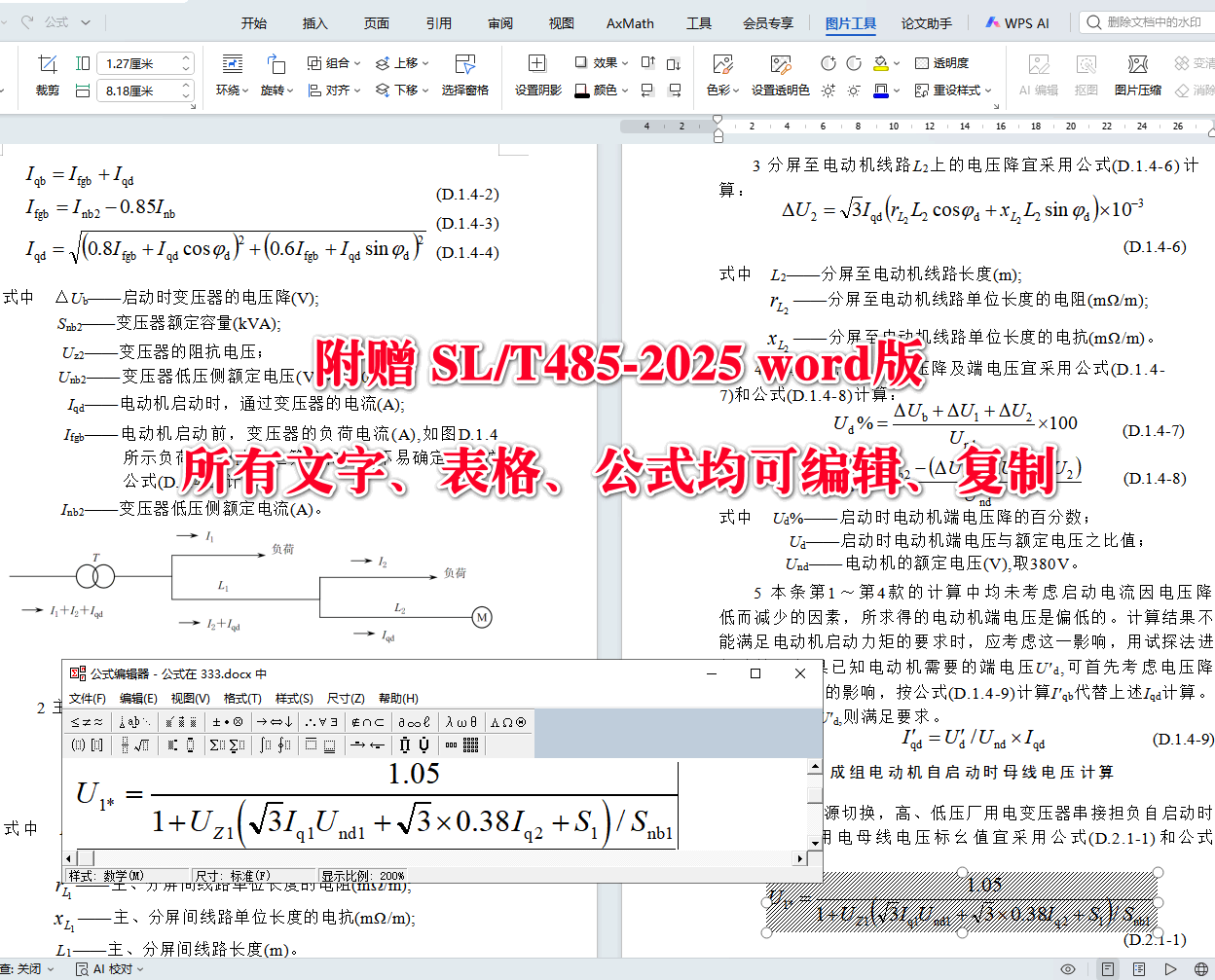1215x980 pixels.
Task: Open the fraction and radical templates palette
Action: tap(134, 744)
